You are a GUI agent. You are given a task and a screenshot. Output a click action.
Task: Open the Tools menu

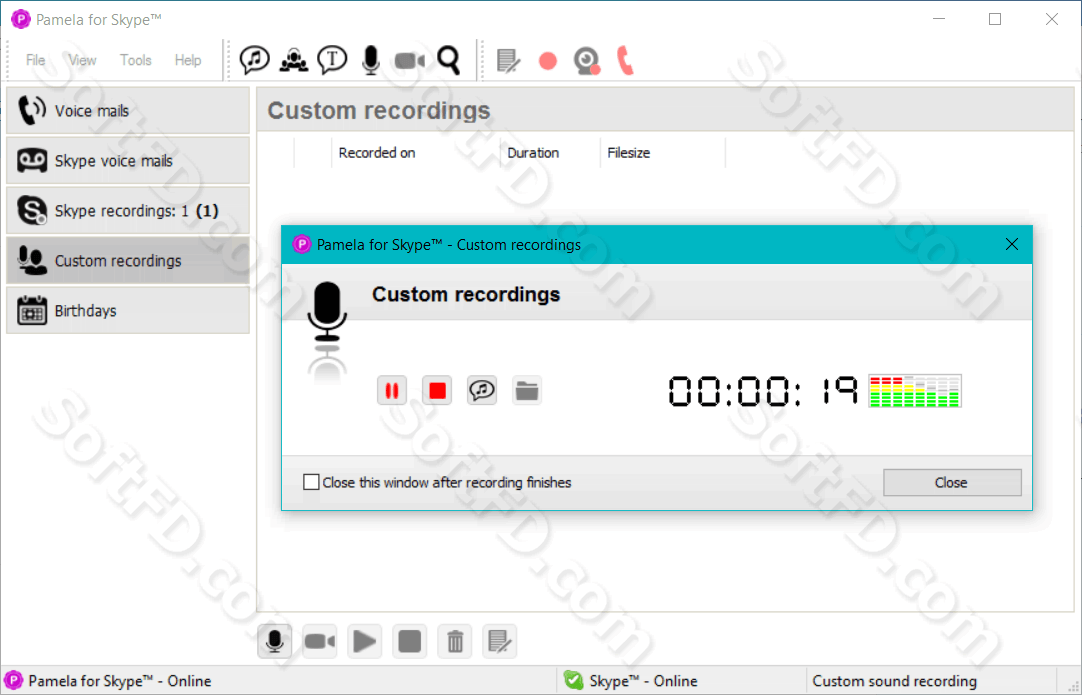pyautogui.click(x=135, y=60)
